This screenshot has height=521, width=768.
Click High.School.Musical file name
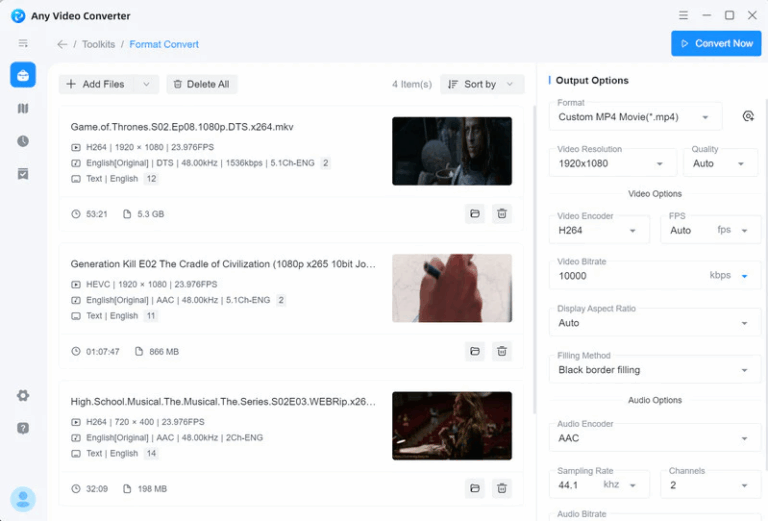[223, 402]
